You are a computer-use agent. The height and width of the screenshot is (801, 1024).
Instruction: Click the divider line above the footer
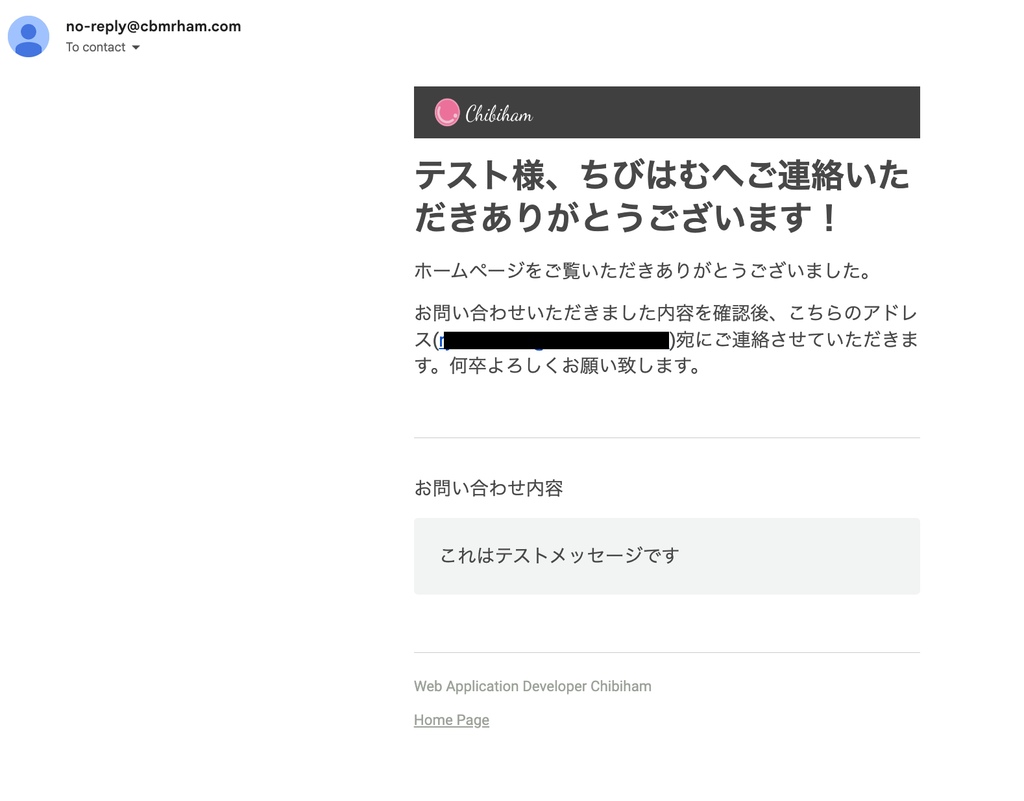click(x=667, y=652)
